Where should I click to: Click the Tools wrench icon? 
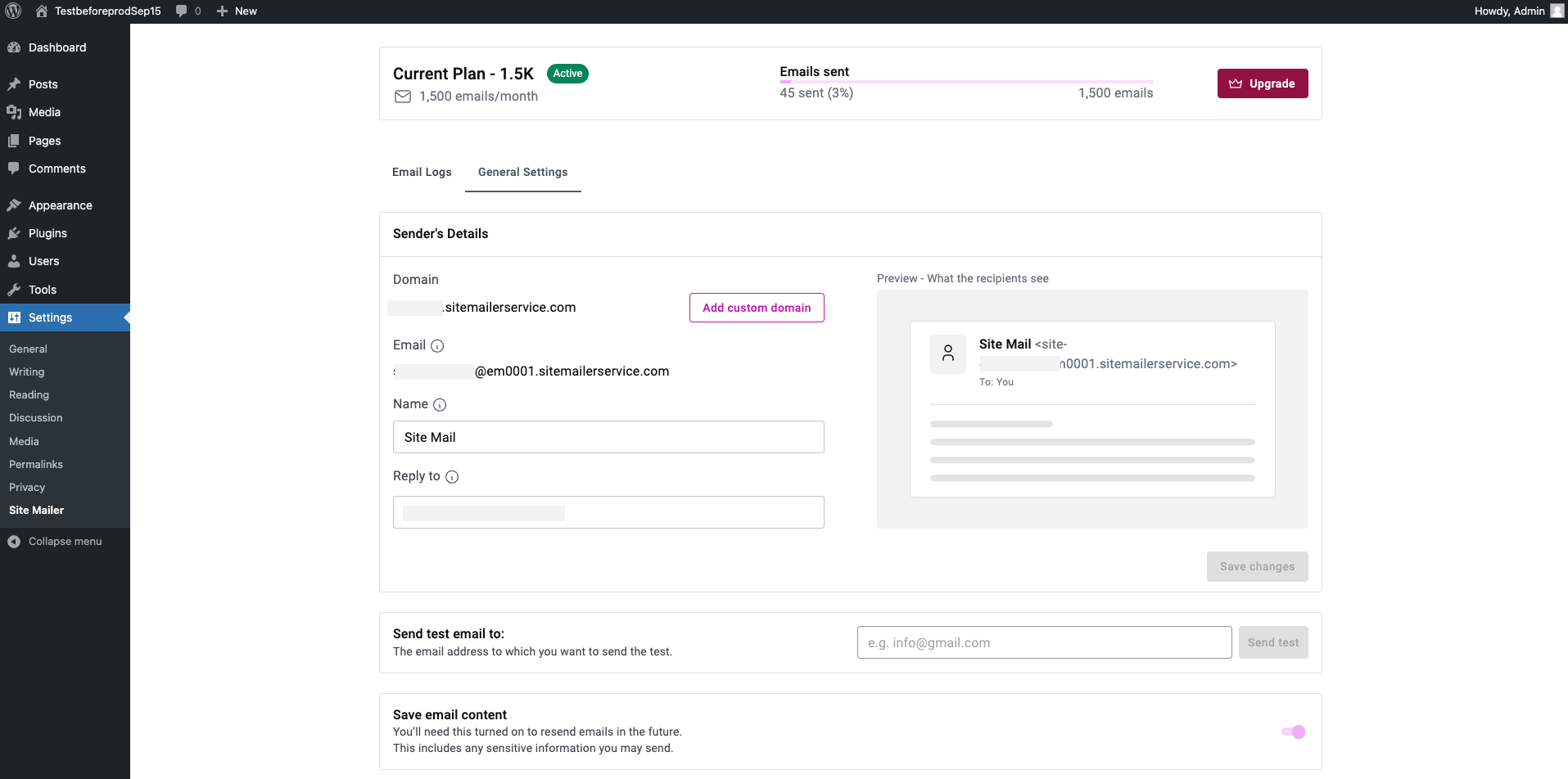pyautogui.click(x=14, y=290)
